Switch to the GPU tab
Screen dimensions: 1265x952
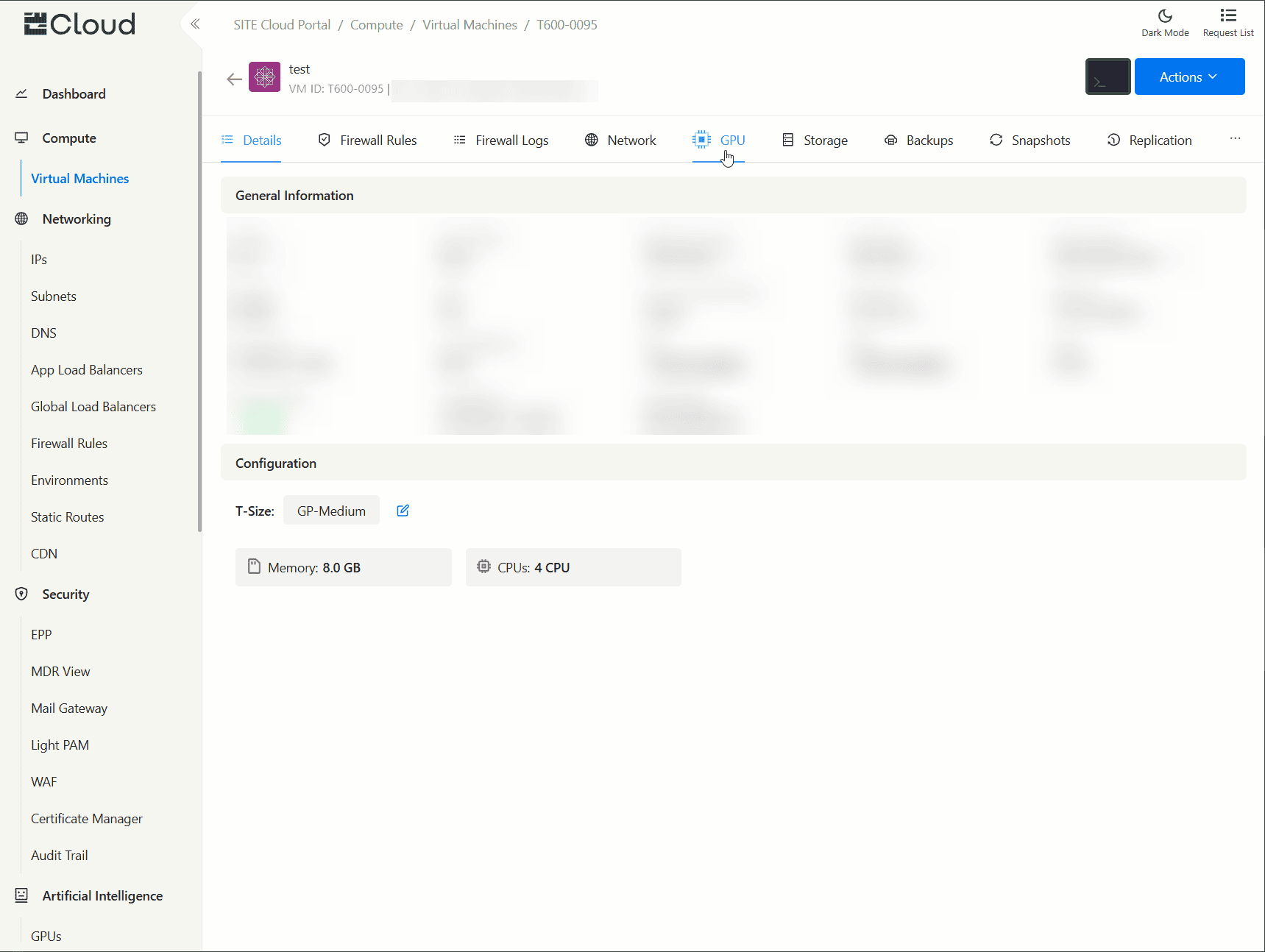point(719,141)
